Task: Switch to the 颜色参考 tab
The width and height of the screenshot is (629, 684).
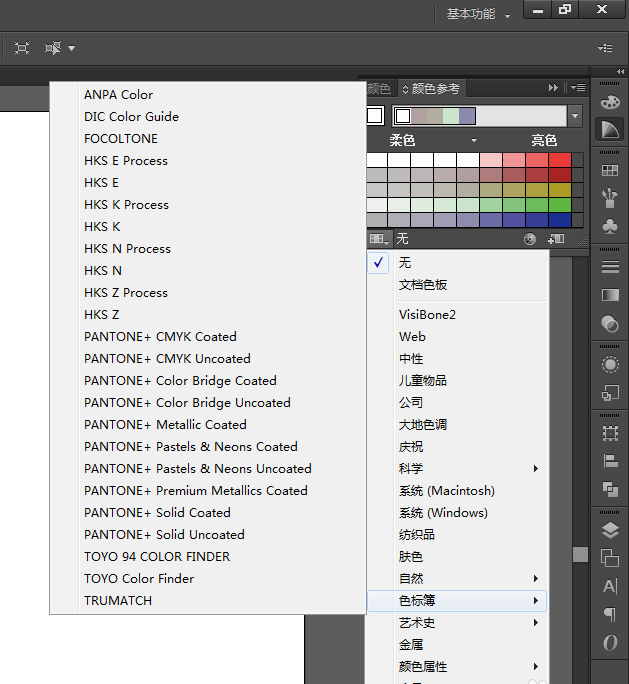Action: point(432,89)
